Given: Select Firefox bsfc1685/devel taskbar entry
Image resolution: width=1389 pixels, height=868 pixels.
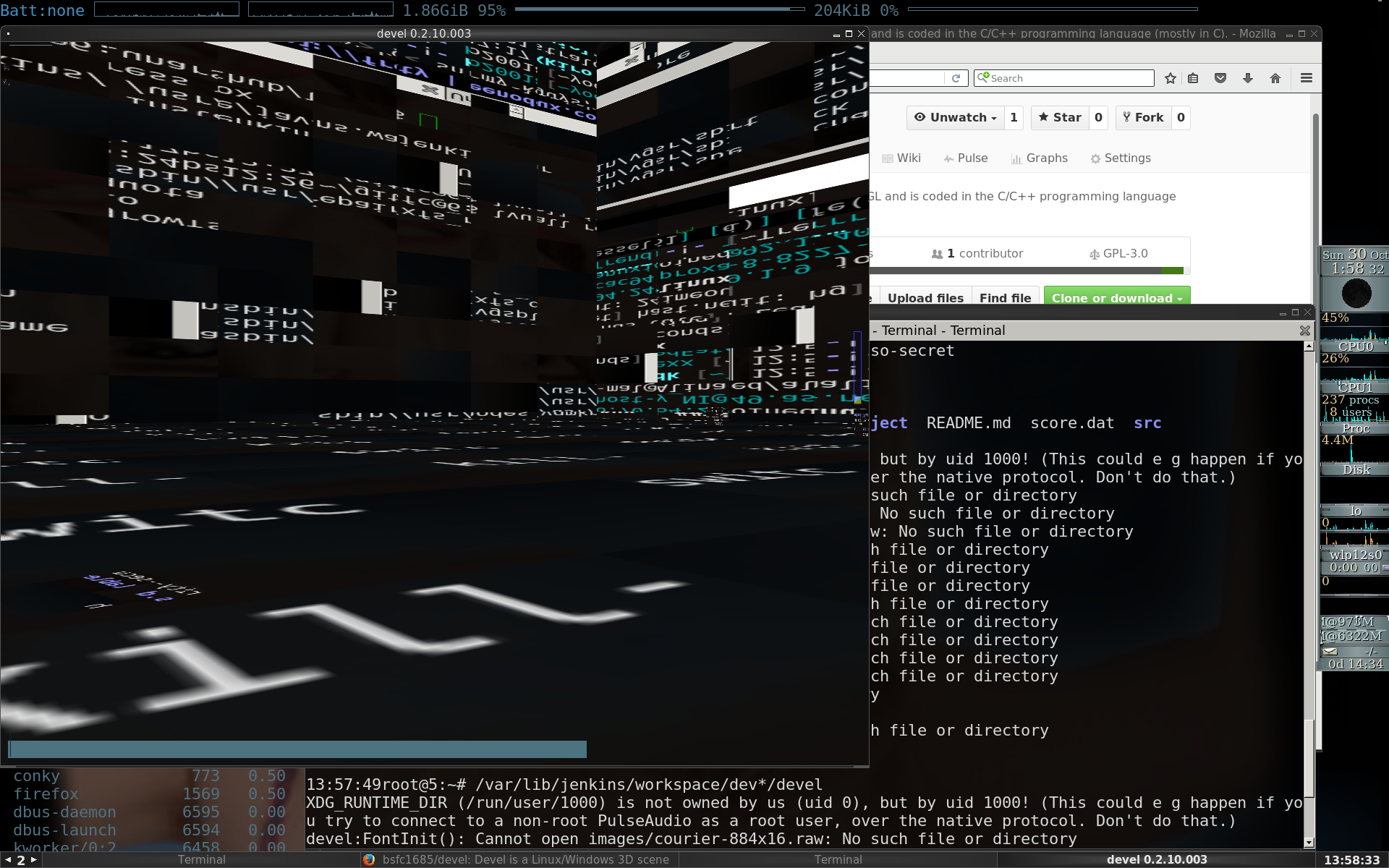Looking at the screenshot, I should click(518, 859).
